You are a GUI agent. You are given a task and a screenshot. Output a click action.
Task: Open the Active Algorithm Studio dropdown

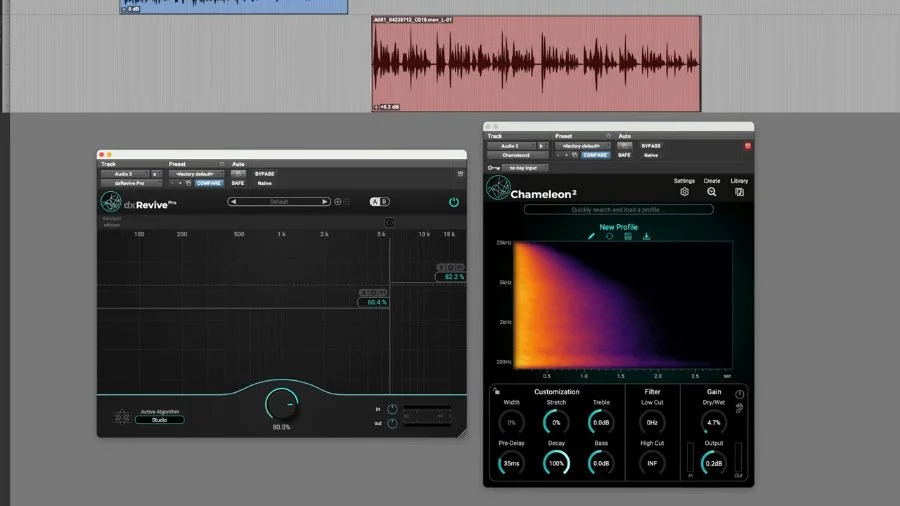pos(160,420)
